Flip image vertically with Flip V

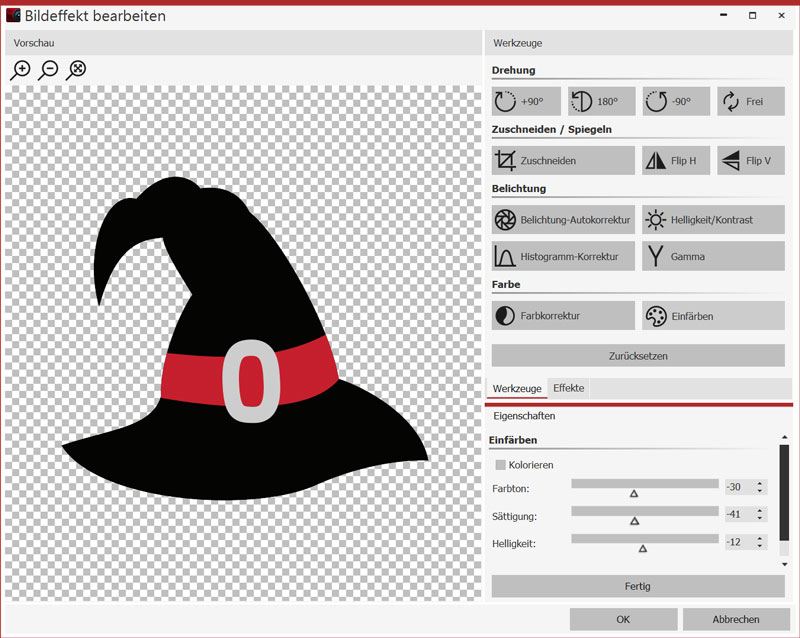(x=750, y=160)
